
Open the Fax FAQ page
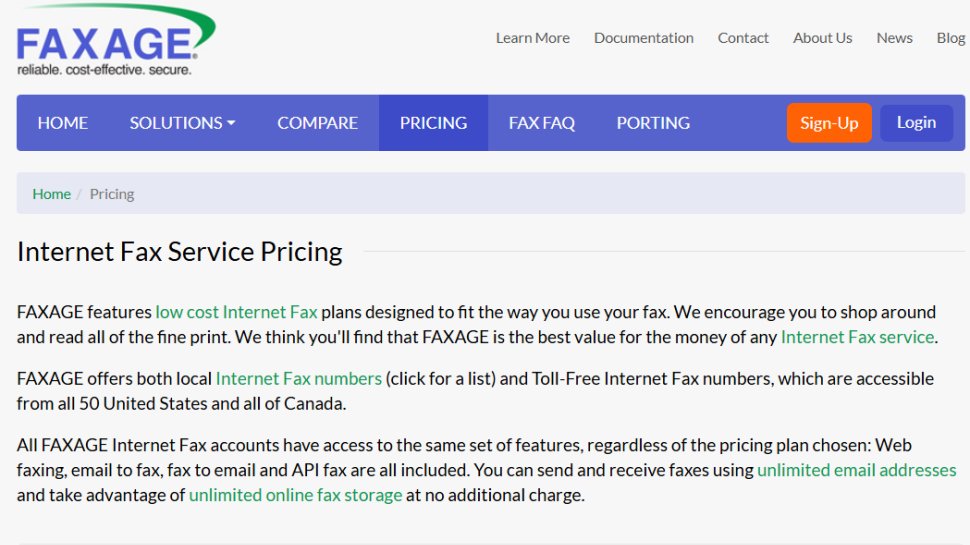click(x=541, y=123)
